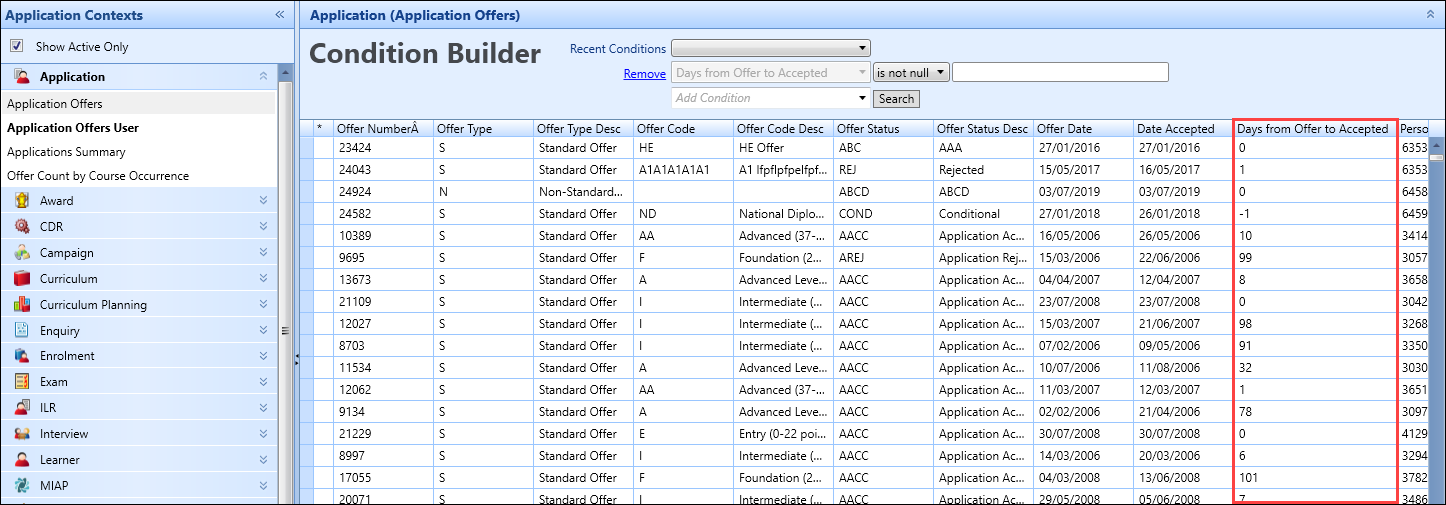The width and height of the screenshot is (1446, 505).
Task: Click the Remove condition link
Action: click(645, 73)
